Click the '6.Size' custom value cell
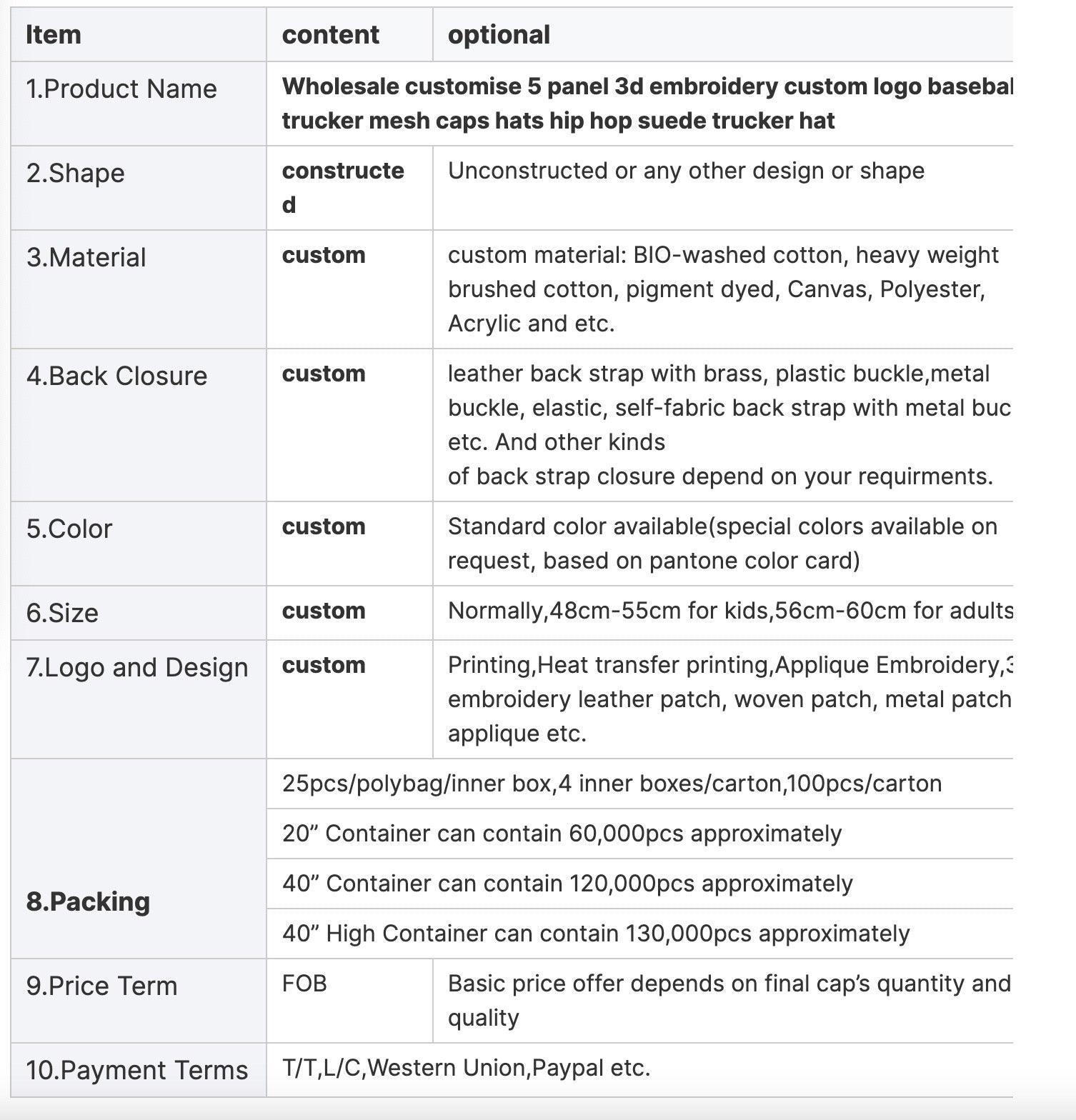 349,611
